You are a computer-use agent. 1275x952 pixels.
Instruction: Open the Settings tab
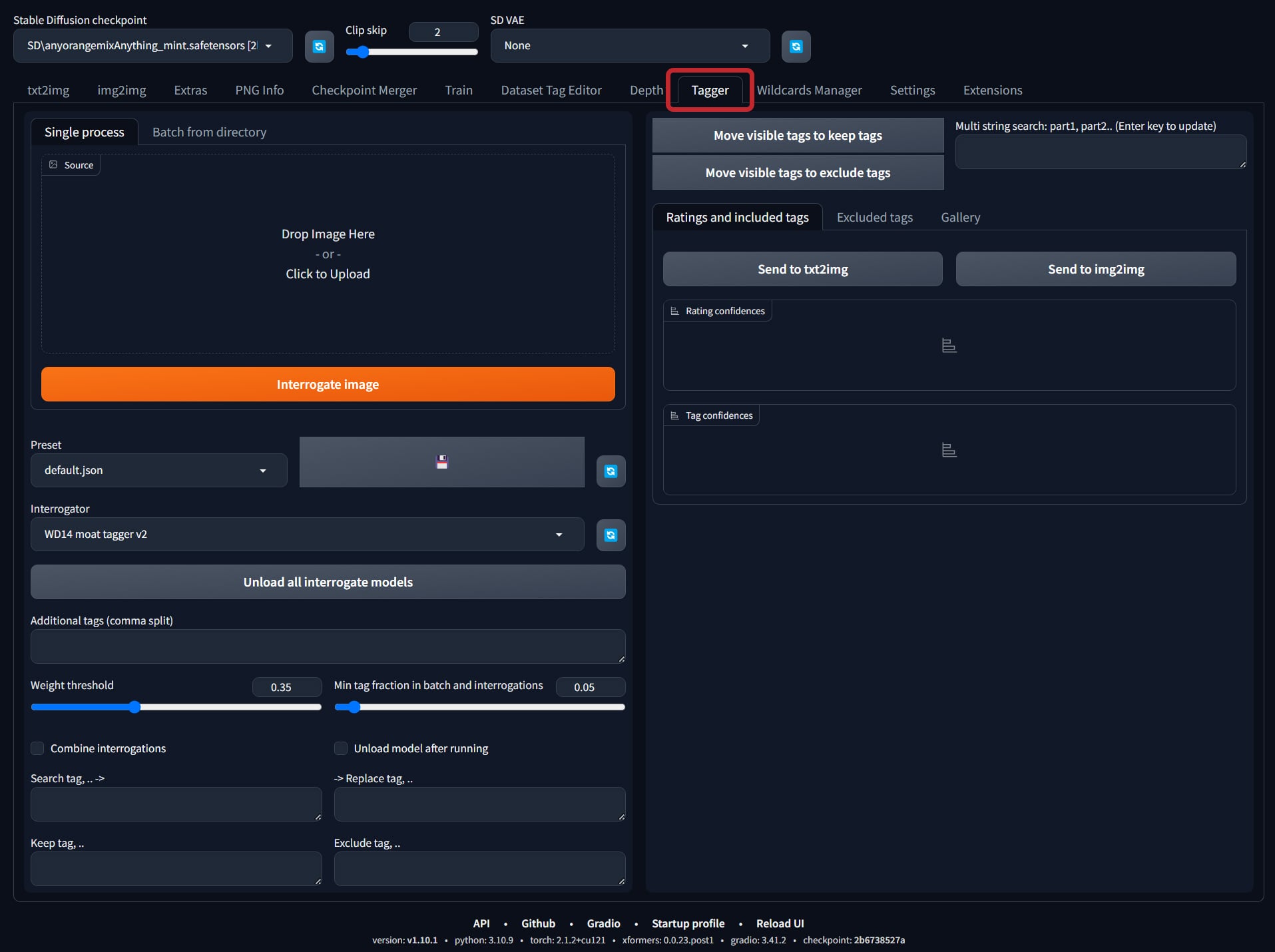pos(912,90)
